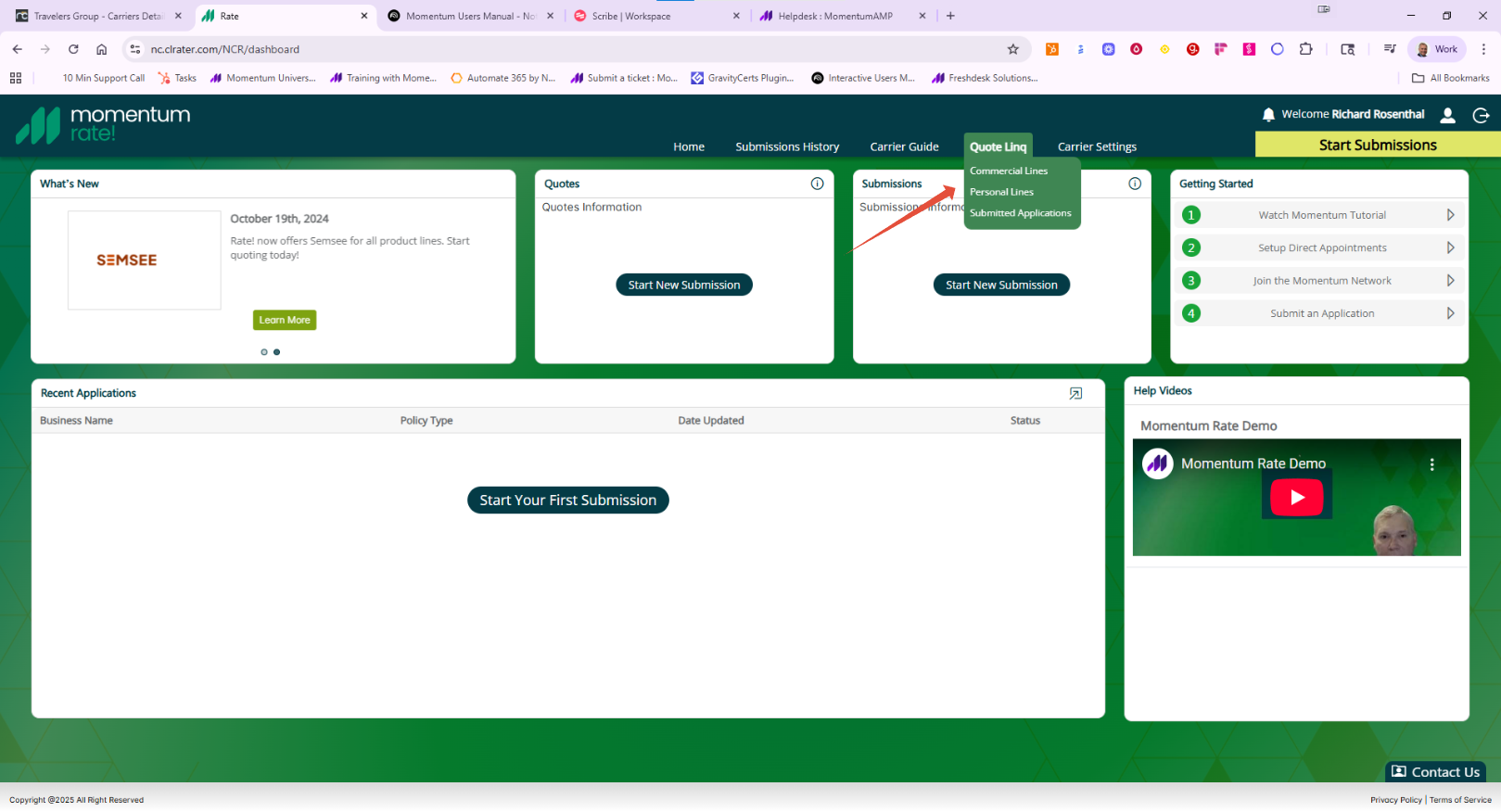Click the site information icon in address bar
This screenshot has height=812, width=1501.
pos(135,49)
